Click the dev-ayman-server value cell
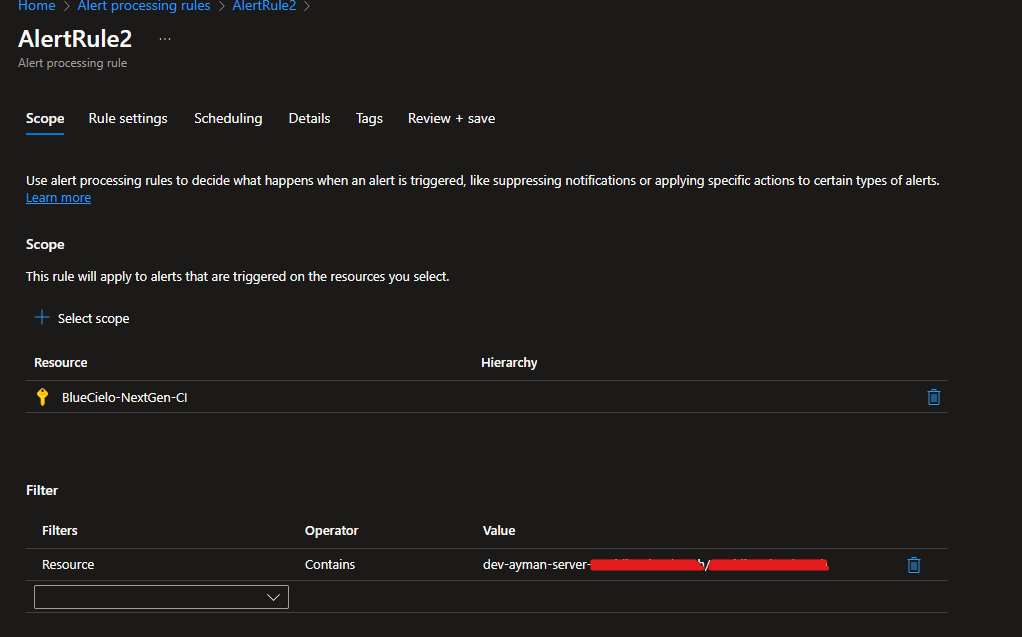 (656, 565)
